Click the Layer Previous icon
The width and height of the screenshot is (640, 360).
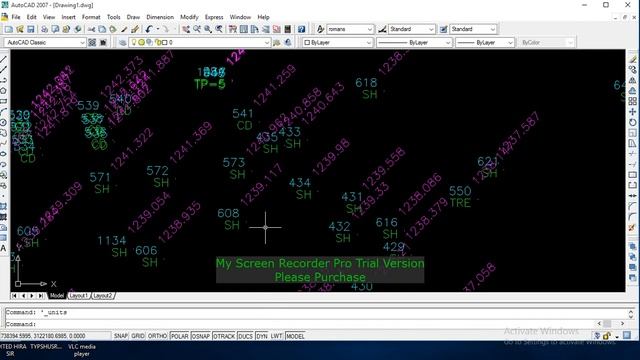288,42
